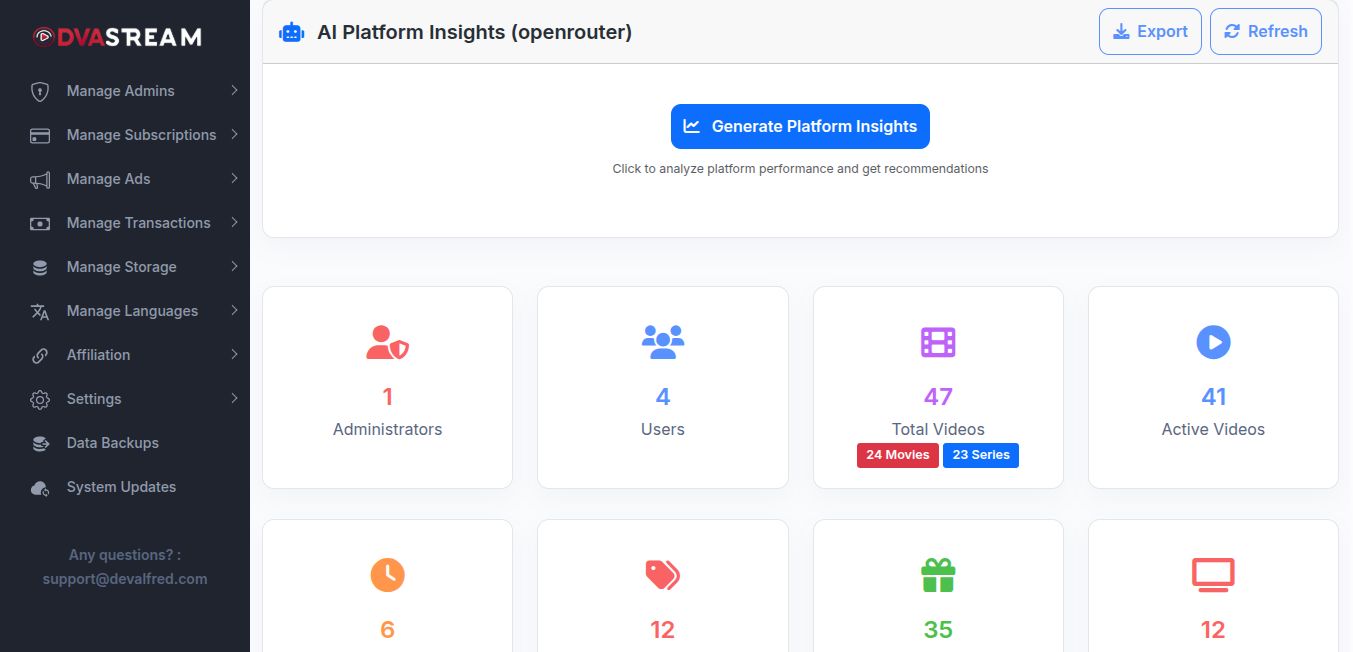Click the Export button
Viewport: 1353px width, 652px height.
[1150, 32]
